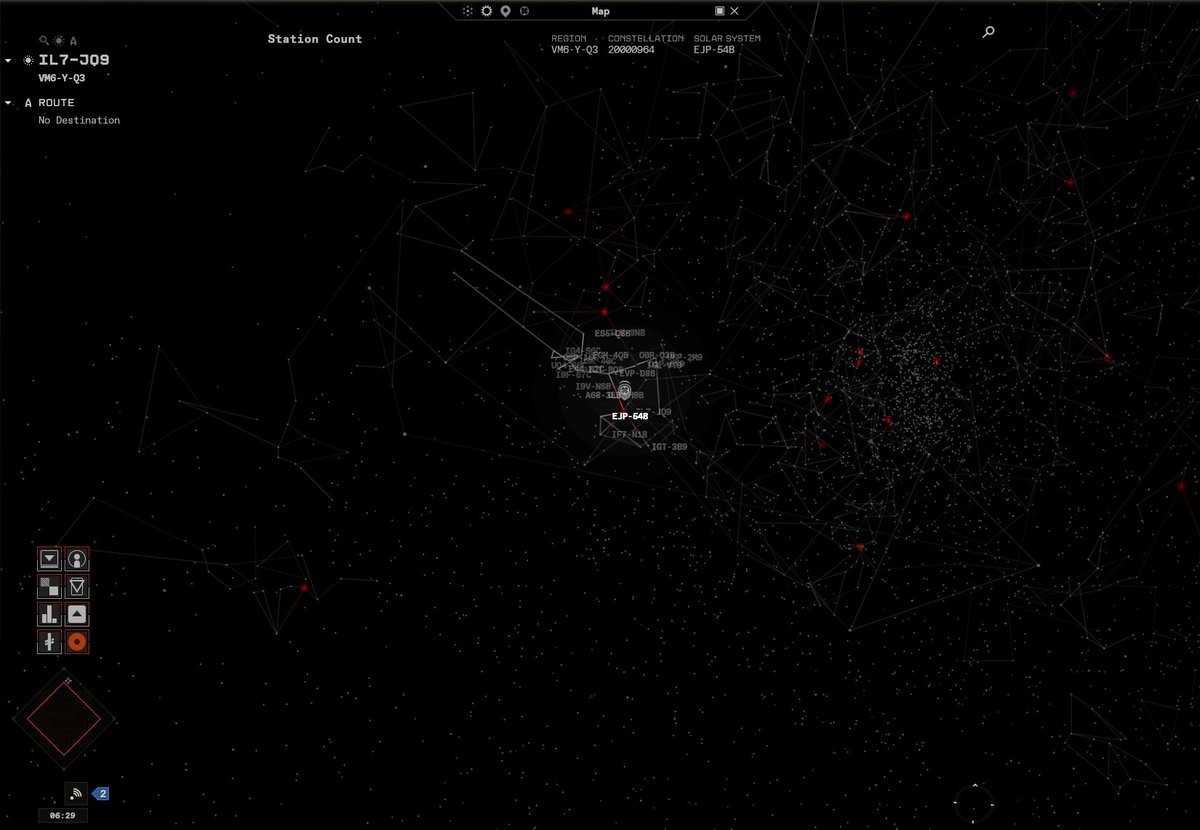This screenshot has width=1200, height=830.
Task: Click the down-arrow tray button icon
Action: [x=50, y=559]
